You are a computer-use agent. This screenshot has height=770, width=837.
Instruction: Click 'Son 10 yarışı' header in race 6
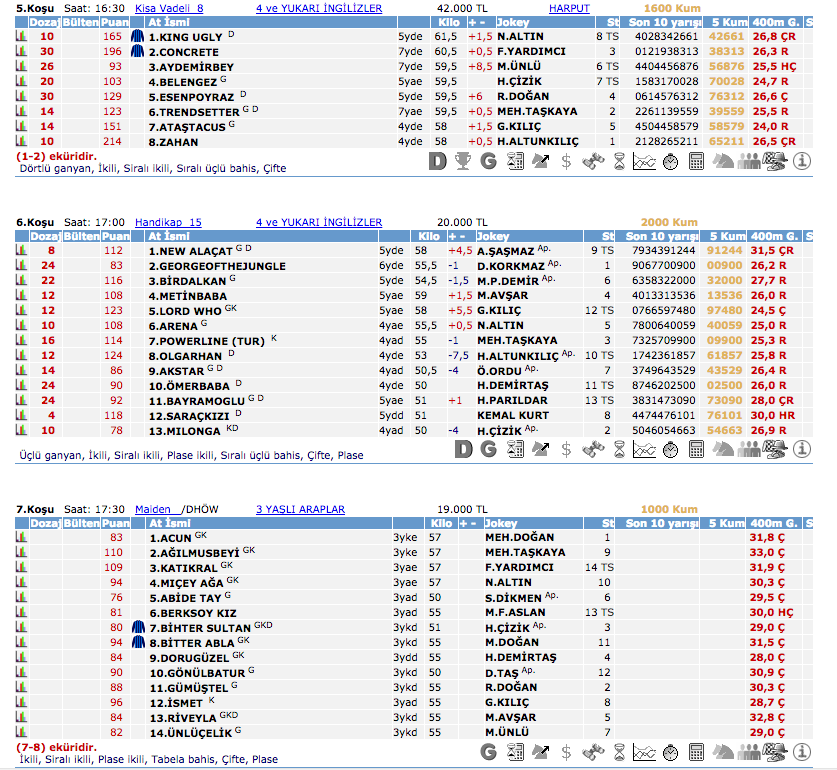[662, 236]
